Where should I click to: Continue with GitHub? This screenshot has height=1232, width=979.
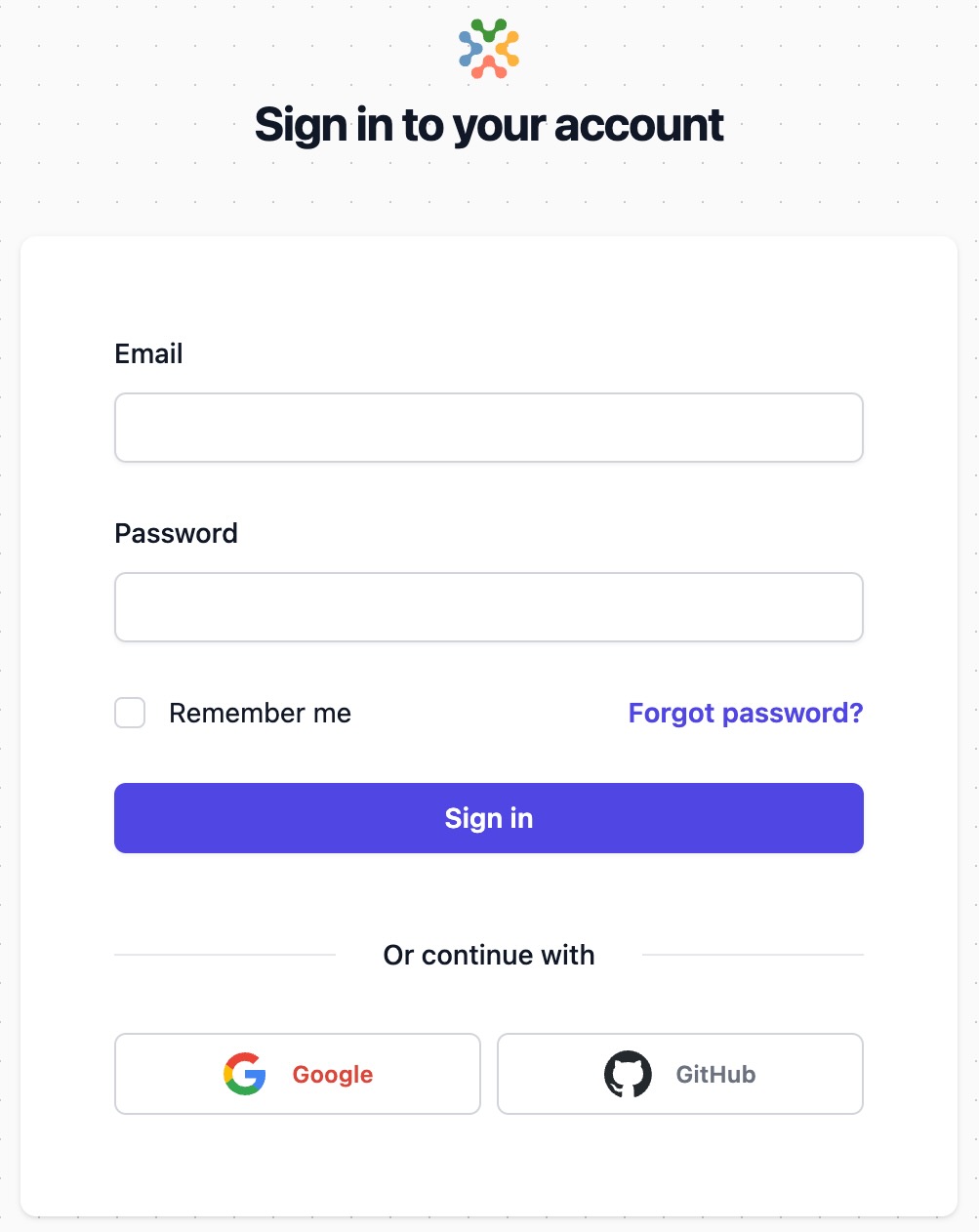(x=678, y=1074)
